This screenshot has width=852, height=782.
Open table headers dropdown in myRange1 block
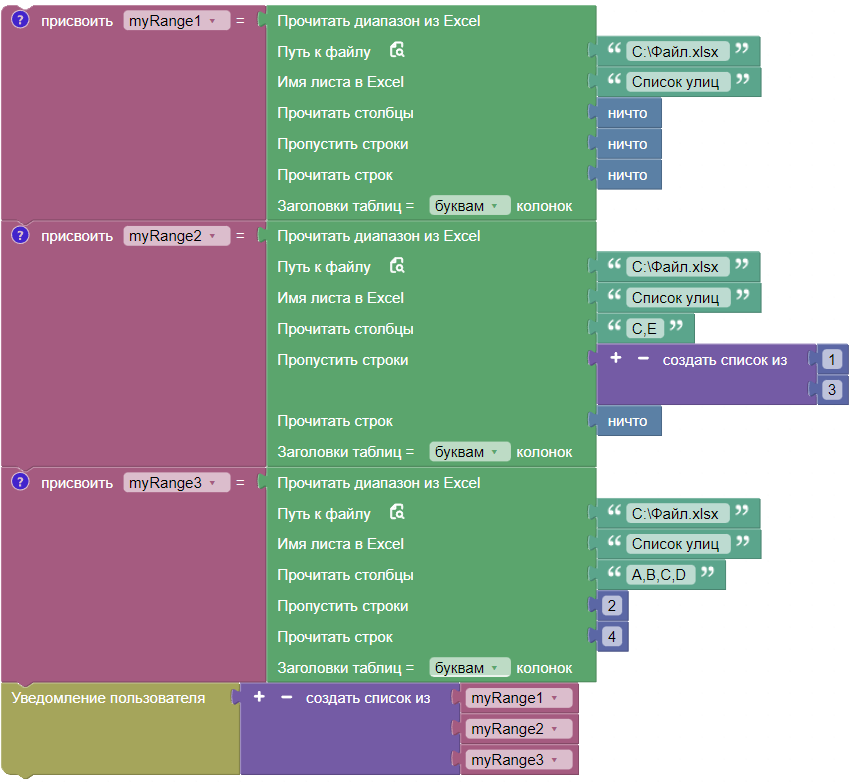(x=469, y=206)
